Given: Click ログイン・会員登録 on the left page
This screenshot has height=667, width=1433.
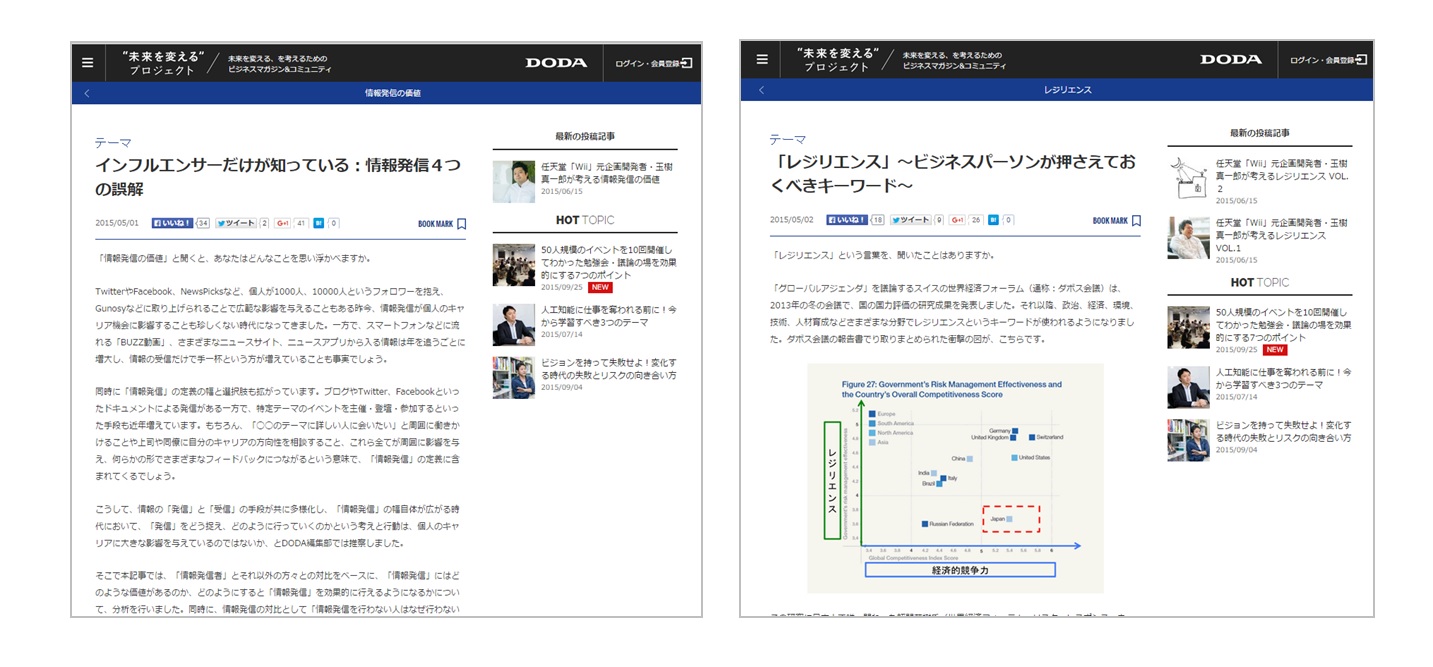Looking at the screenshot, I should [653, 62].
